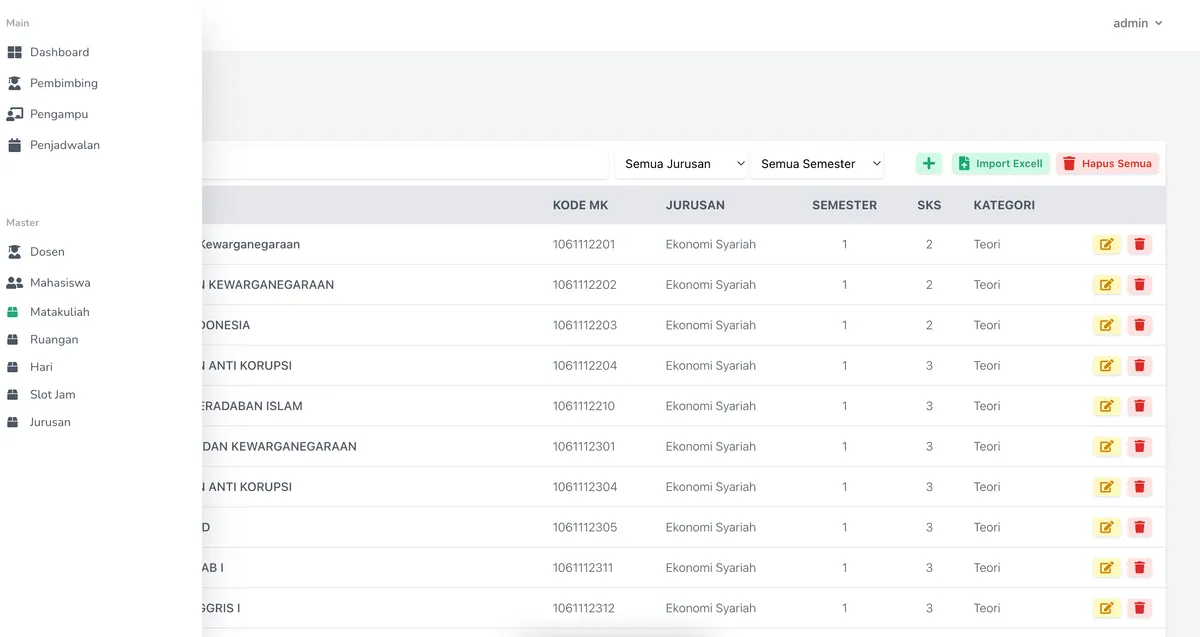1200x637 pixels.
Task: Edit the row with code 1061112203
Action: point(1106,325)
